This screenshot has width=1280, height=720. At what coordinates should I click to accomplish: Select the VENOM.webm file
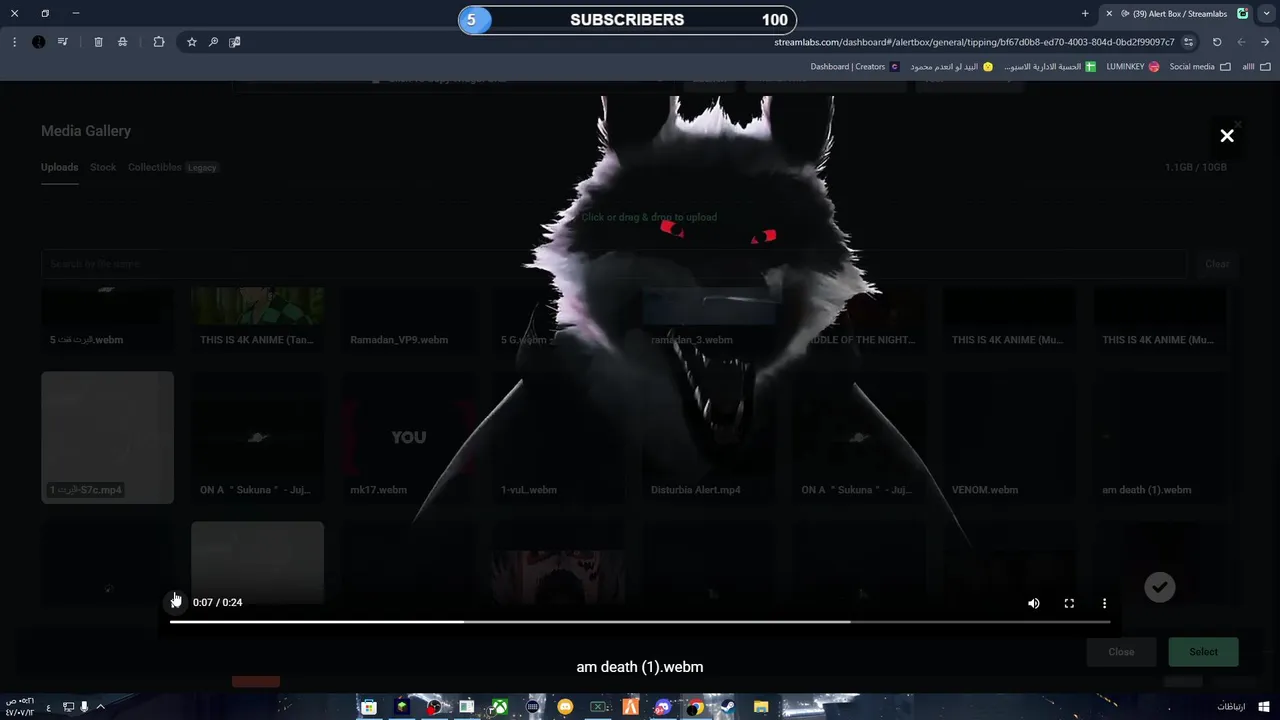1009,437
